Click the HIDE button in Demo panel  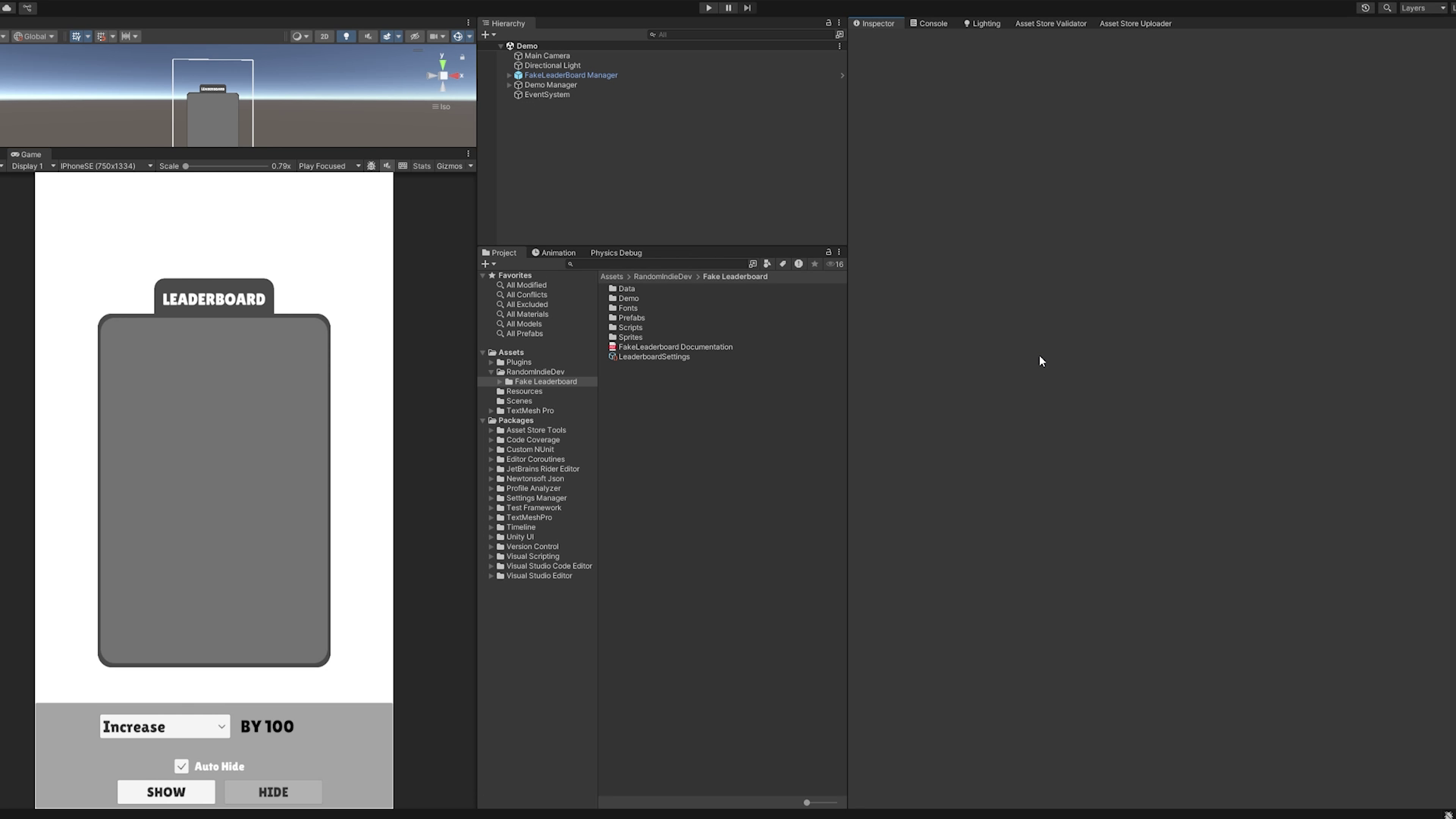coord(272,791)
